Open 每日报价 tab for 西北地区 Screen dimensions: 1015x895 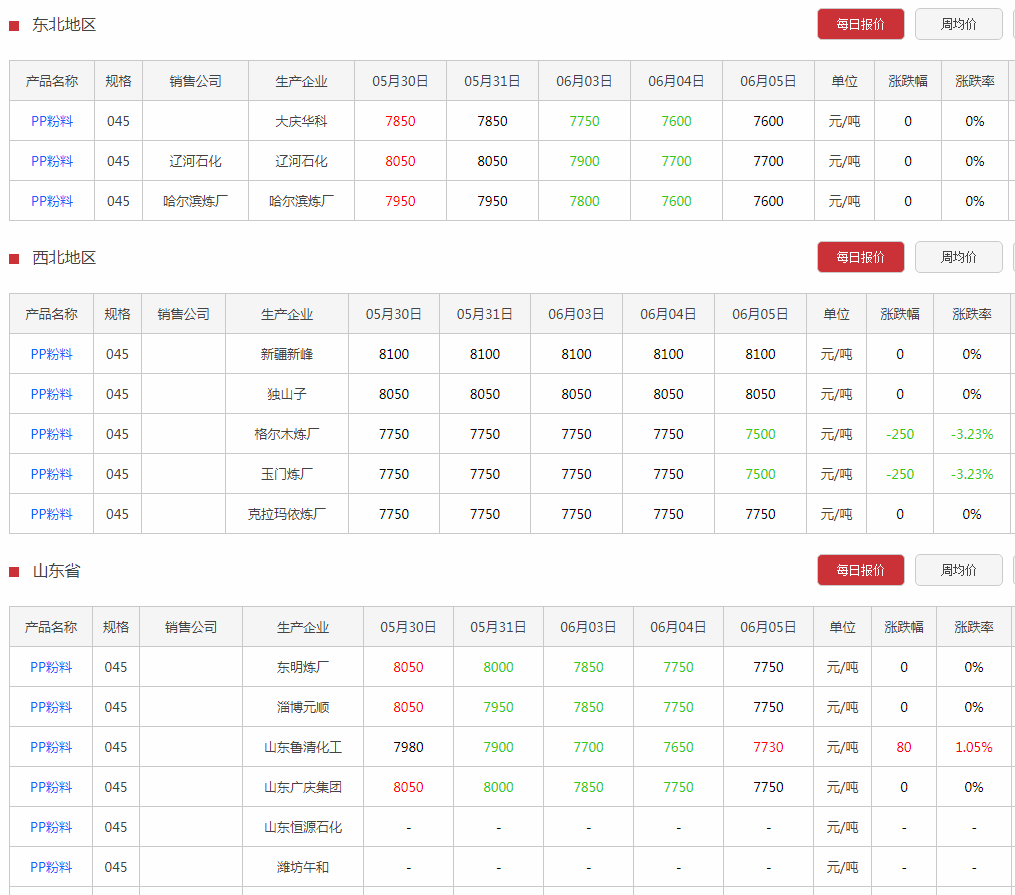click(860, 257)
